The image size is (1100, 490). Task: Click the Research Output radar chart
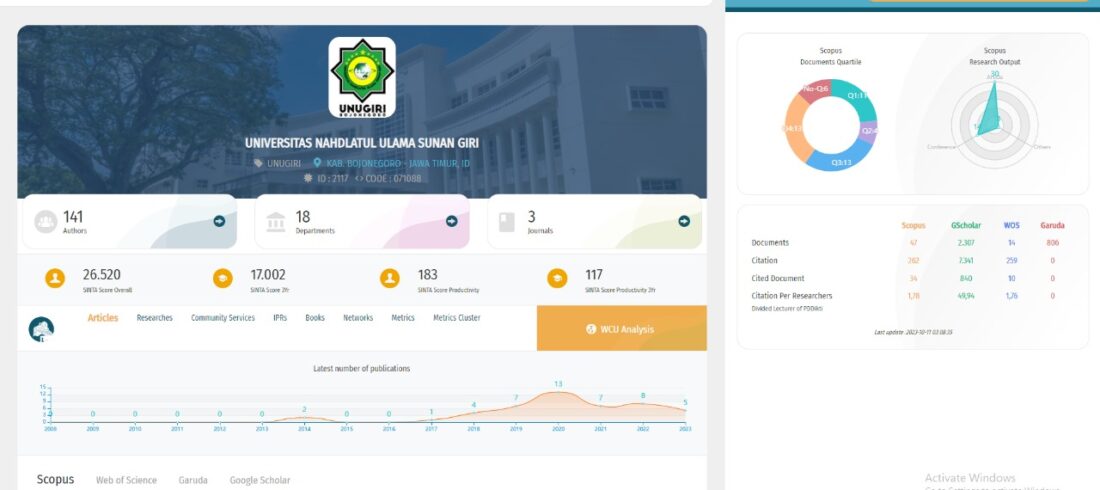[x=994, y=124]
